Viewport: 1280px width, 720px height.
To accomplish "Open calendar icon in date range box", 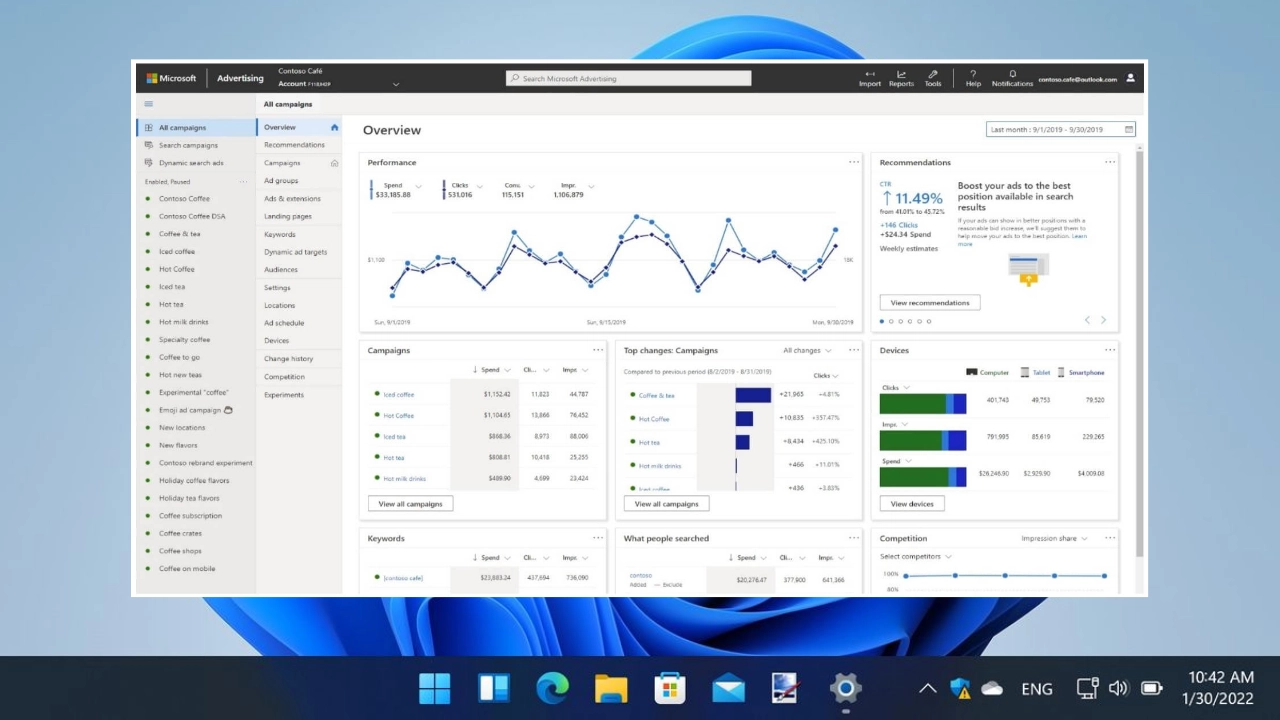I will pos(1129,129).
